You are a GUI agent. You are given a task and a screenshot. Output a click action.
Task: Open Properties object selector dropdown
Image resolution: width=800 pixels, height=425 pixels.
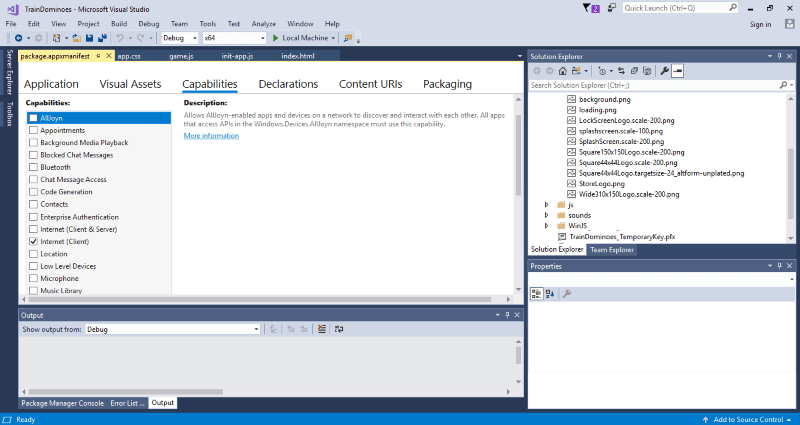792,279
